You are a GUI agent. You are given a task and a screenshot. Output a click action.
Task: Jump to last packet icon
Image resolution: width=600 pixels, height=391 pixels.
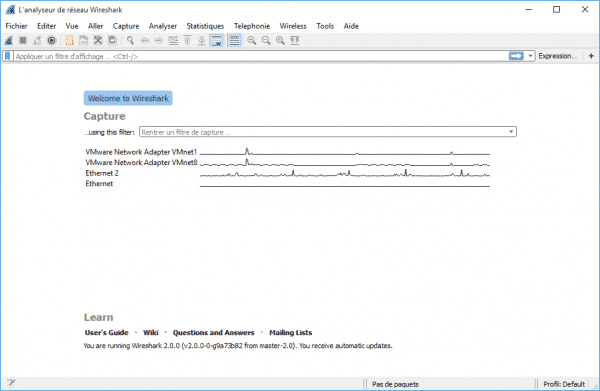(201, 41)
